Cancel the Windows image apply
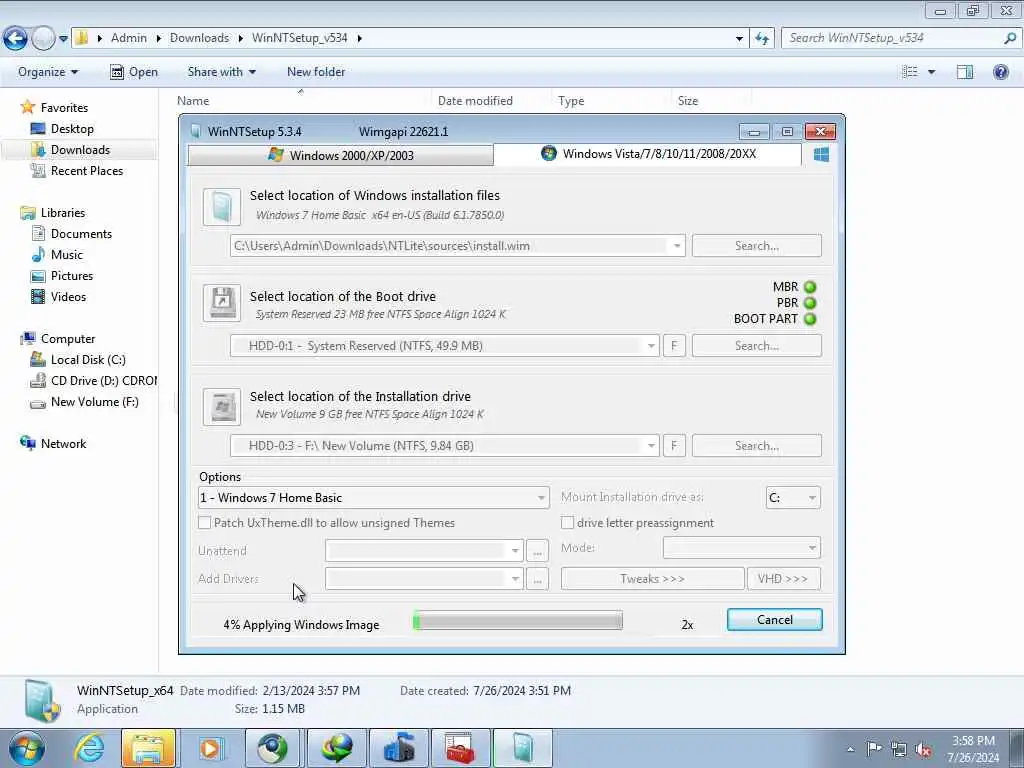This screenshot has width=1024, height=768. (775, 620)
